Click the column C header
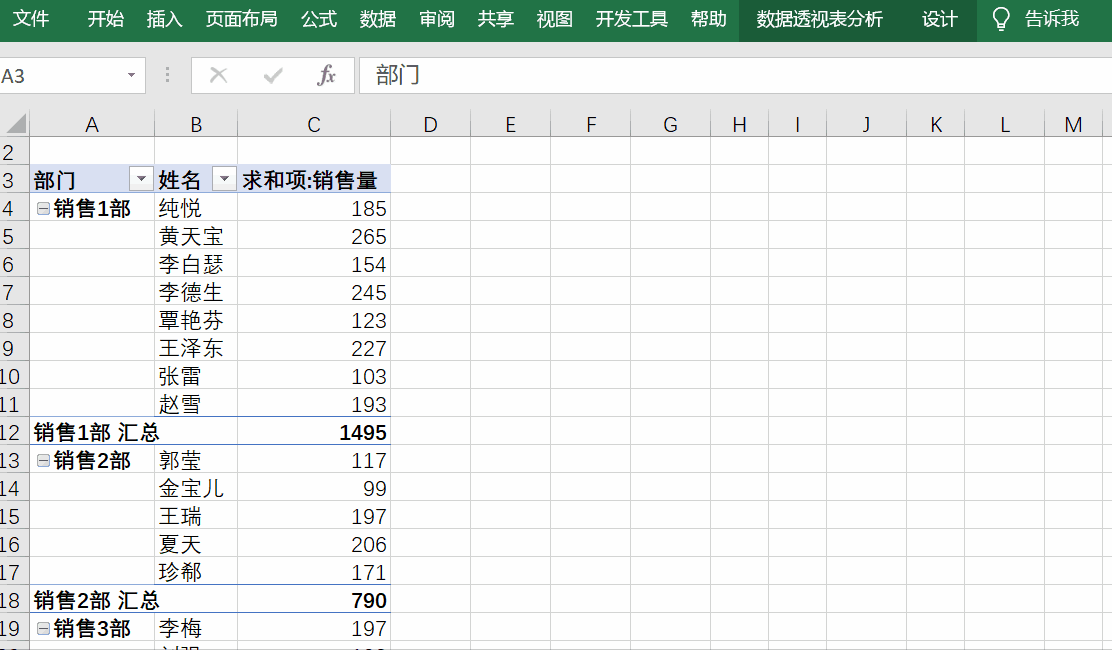The height and width of the screenshot is (650, 1112). pyautogui.click(x=313, y=124)
